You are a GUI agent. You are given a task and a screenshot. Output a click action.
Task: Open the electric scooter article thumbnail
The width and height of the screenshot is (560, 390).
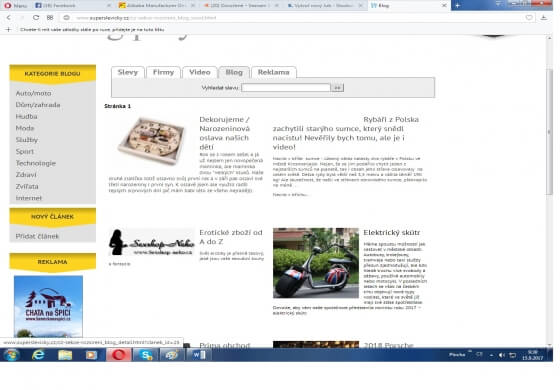(316, 263)
